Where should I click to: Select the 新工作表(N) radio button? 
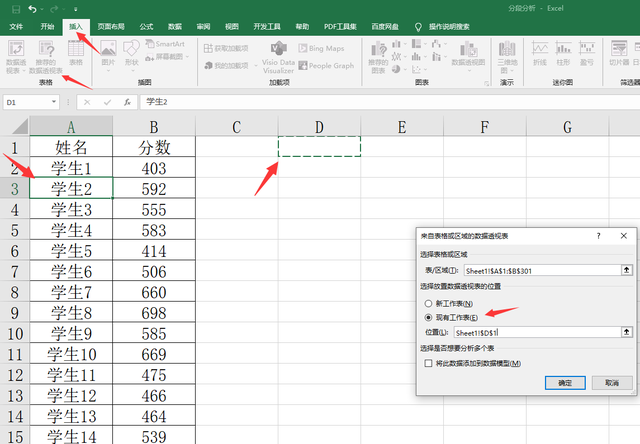tap(428, 303)
